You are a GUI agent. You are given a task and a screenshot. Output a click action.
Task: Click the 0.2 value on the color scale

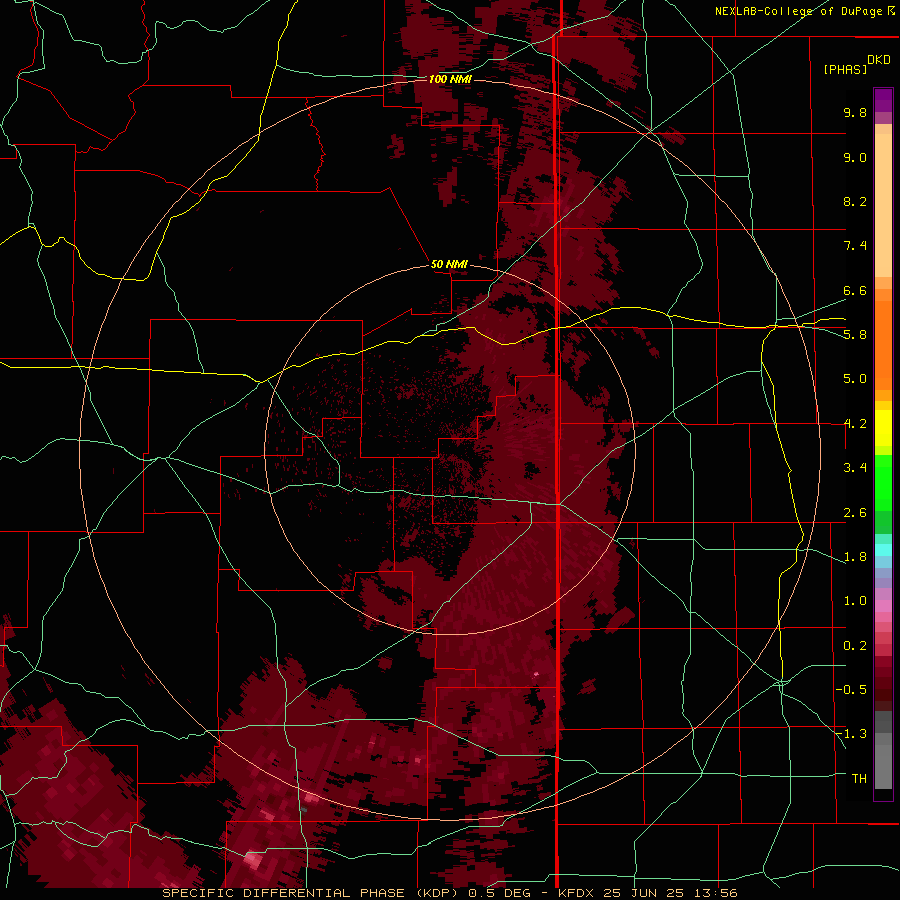pyautogui.click(x=855, y=646)
